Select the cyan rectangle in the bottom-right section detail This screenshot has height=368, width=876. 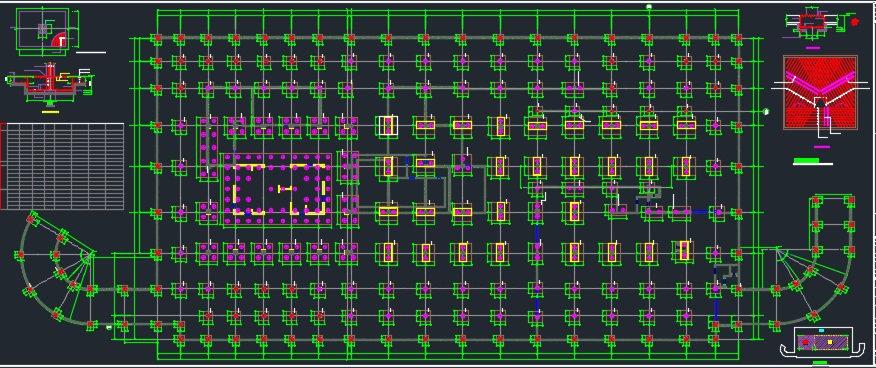(x=821, y=331)
